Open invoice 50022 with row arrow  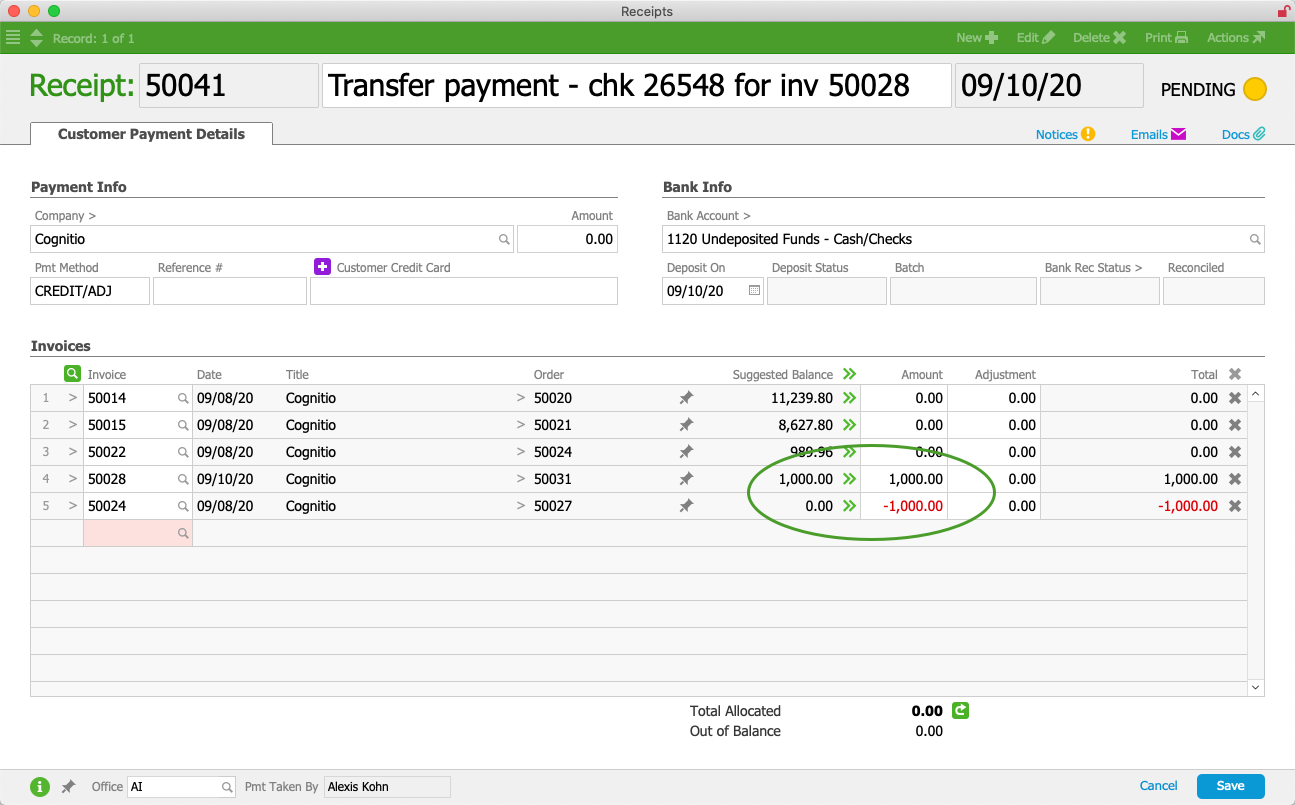pos(73,452)
